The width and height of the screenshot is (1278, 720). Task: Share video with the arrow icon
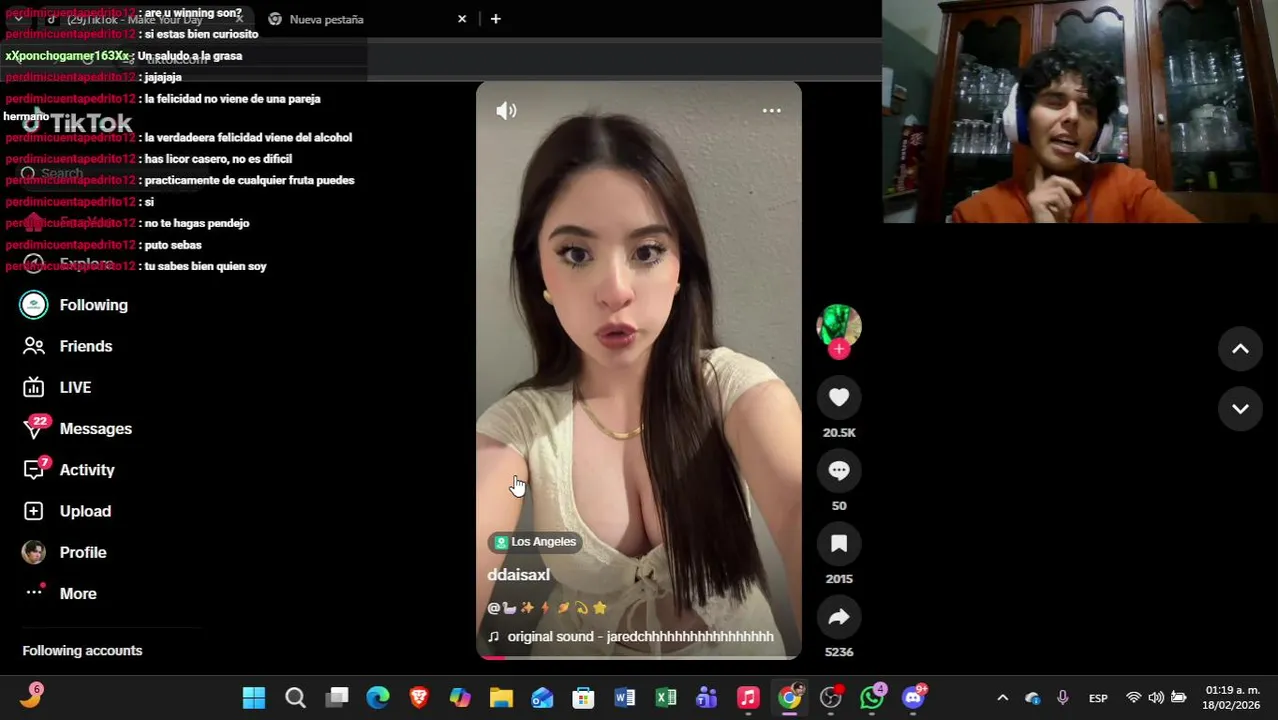click(x=839, y=617)
